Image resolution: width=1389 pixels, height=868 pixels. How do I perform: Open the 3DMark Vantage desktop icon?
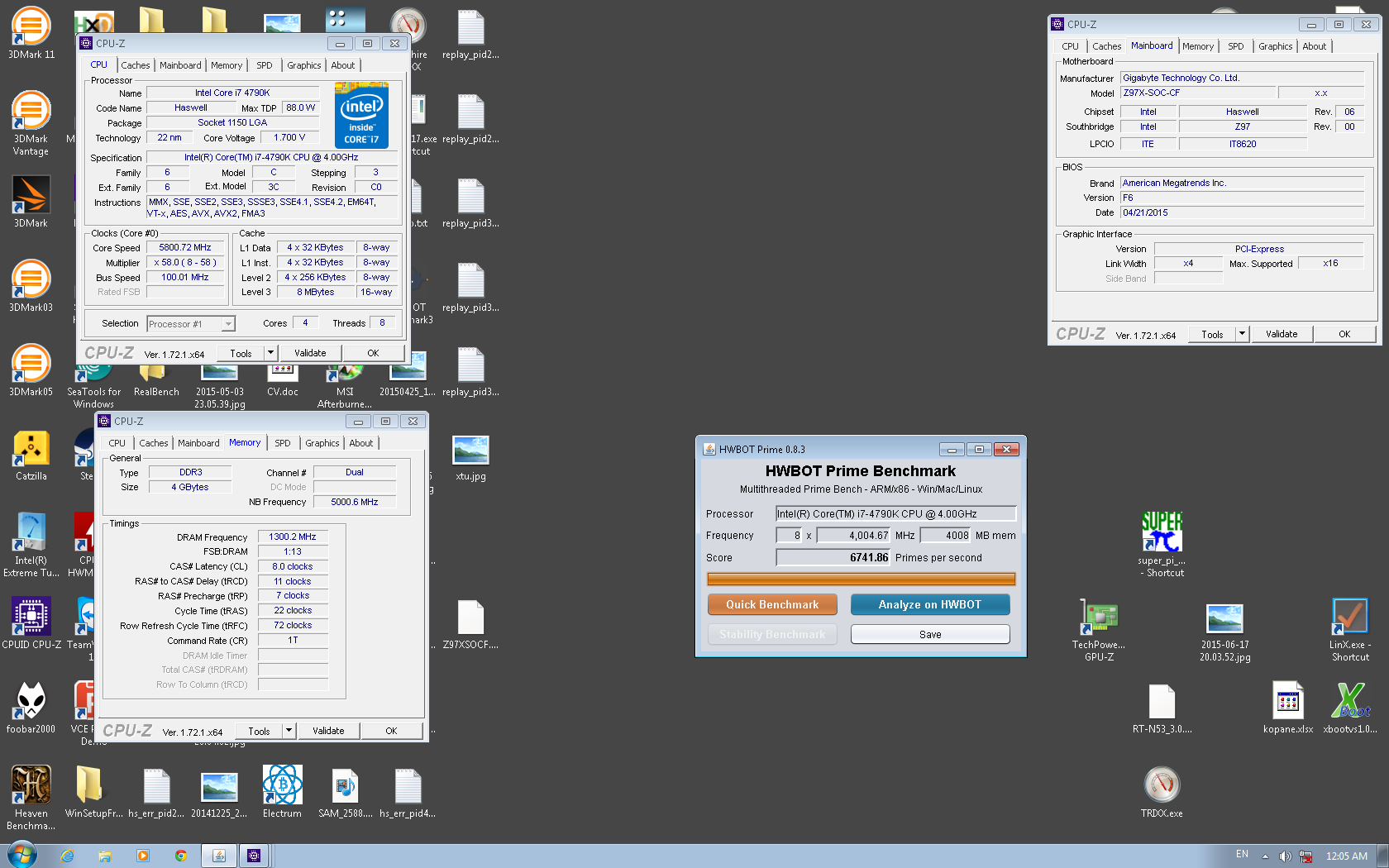[31, 122]
